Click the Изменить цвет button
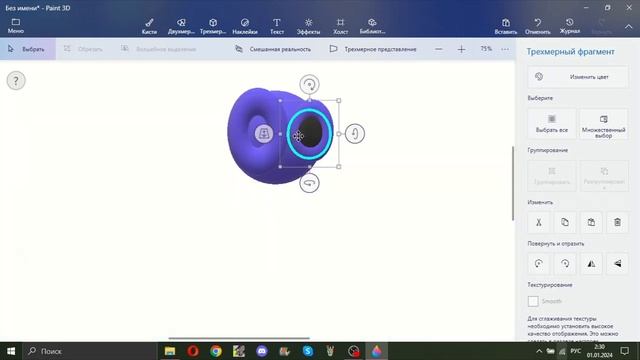Screen dimensions: 640x360 (578, 77)
